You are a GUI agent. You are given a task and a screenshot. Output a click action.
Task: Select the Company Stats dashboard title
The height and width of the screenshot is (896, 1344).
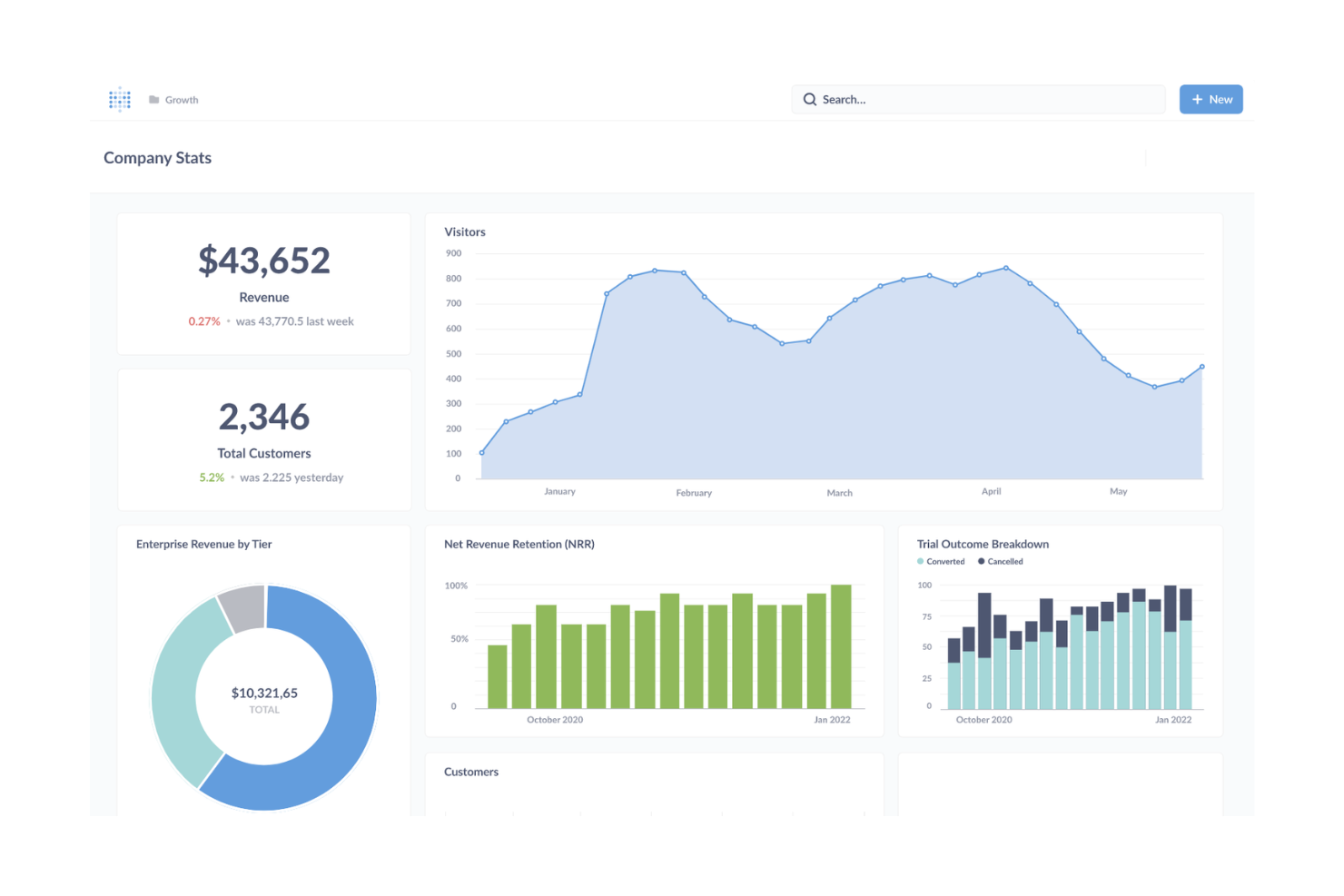tap(157, 158)
